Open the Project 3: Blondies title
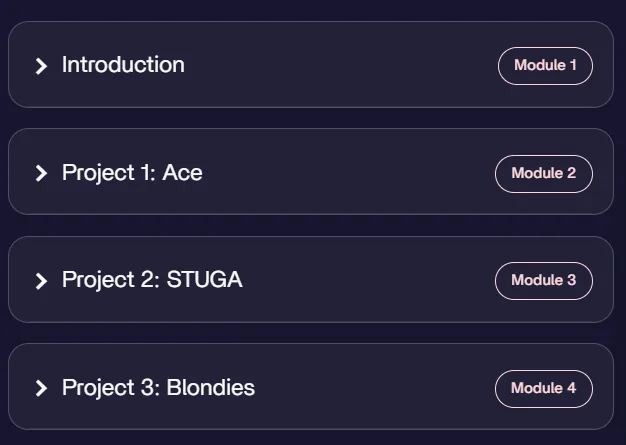This screenshot has height=445, width=626. coord(158,388)
